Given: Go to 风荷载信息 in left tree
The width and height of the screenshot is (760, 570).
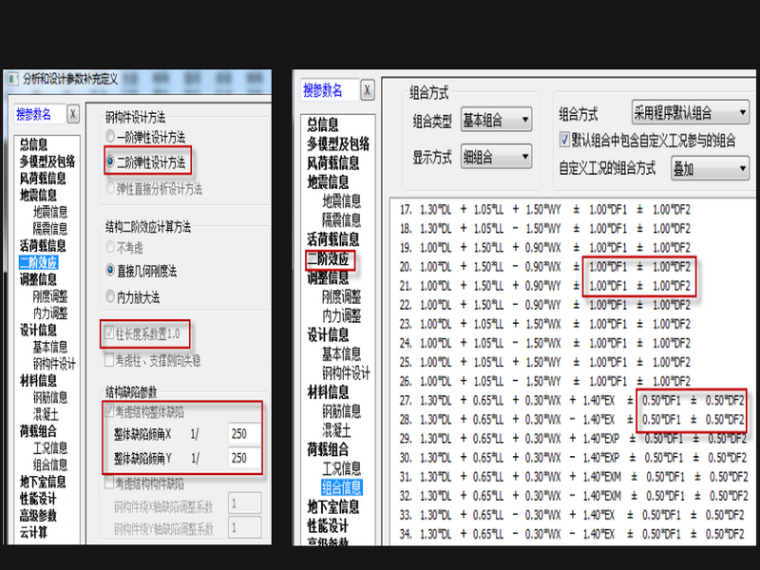Looking at the screenshot, I should click(x=43, y=178).
